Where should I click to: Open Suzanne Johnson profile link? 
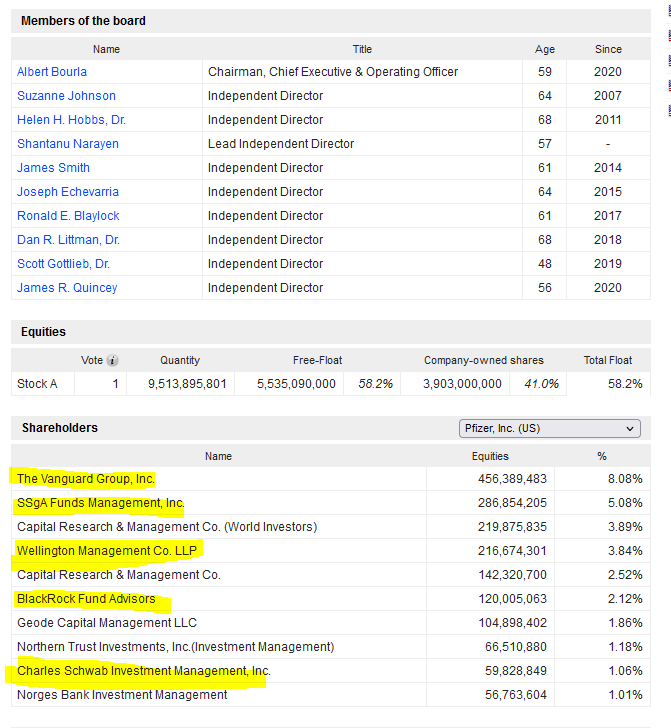click(66, 96)
